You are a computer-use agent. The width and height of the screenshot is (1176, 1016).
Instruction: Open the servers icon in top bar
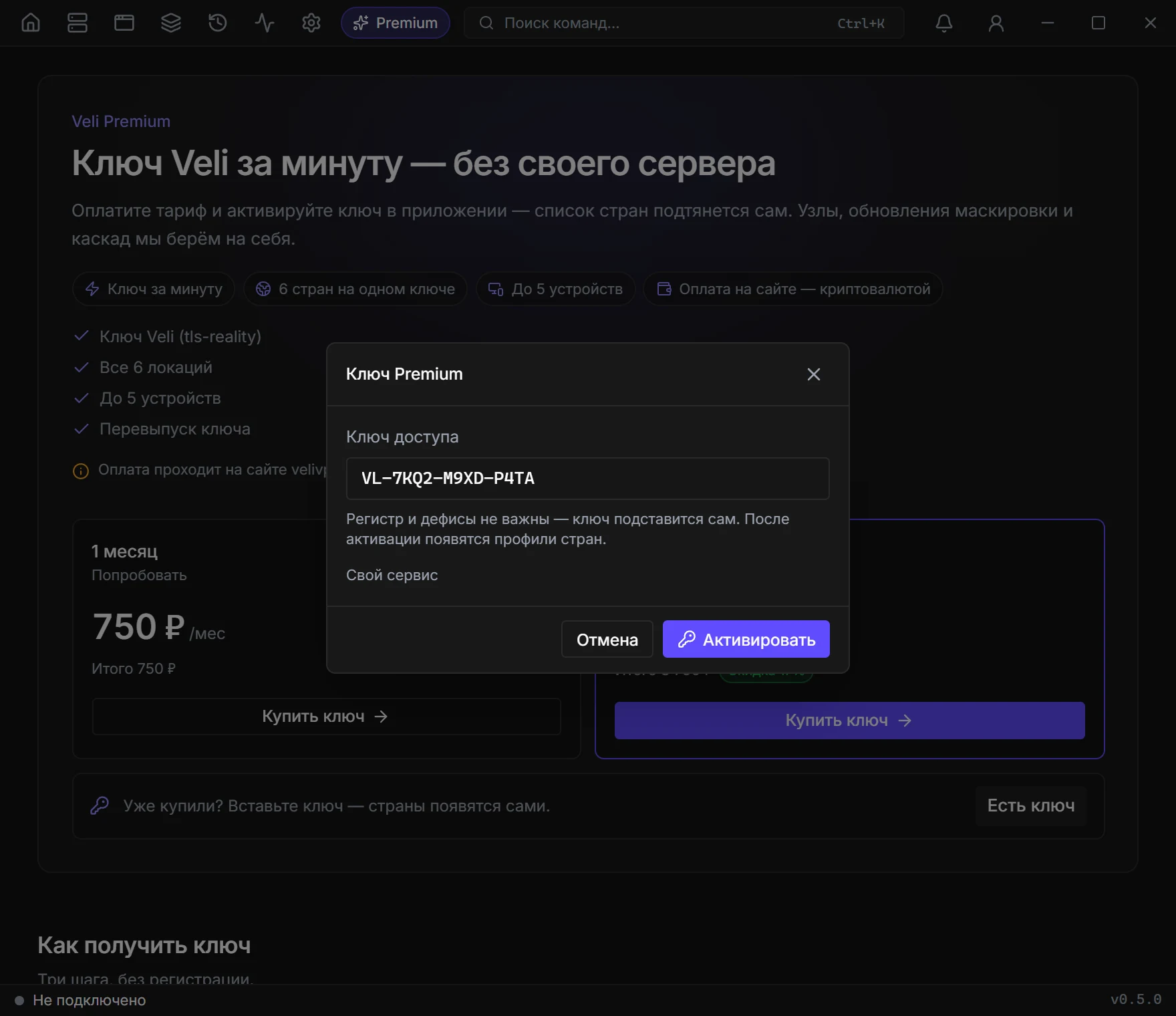78,23
